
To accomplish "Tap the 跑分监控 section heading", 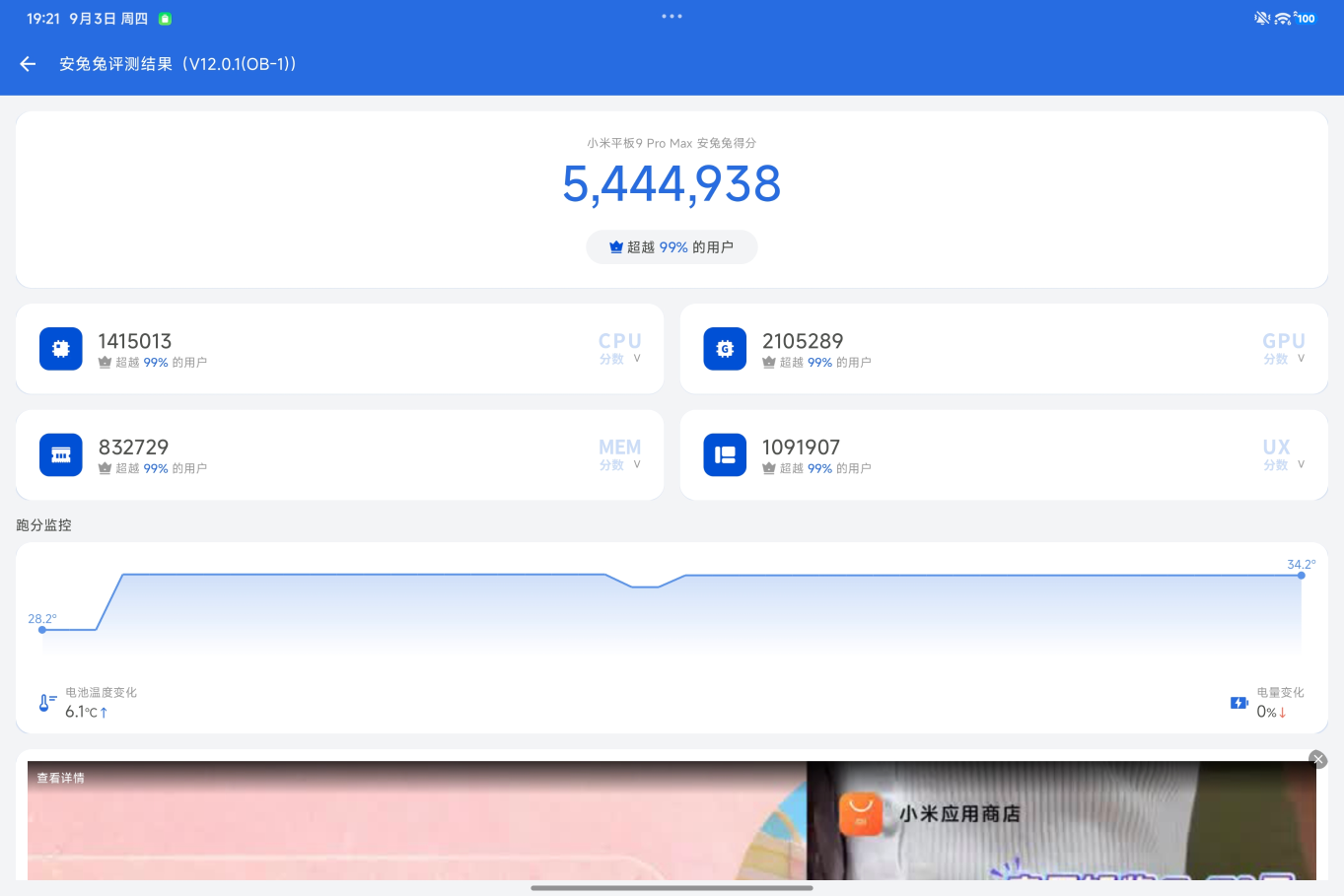I will tap(44, 525).
